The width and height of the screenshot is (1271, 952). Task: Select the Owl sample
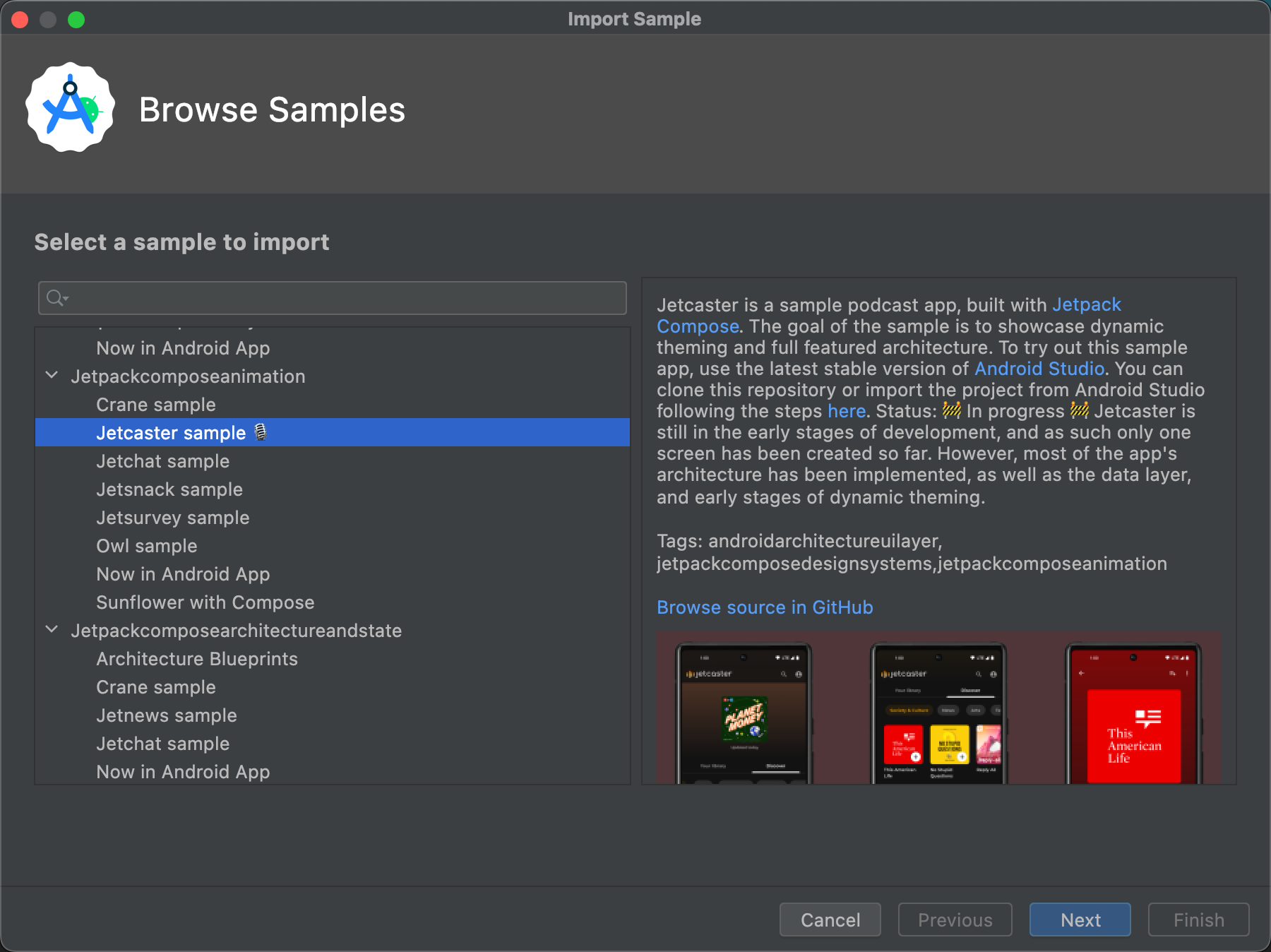146,546
